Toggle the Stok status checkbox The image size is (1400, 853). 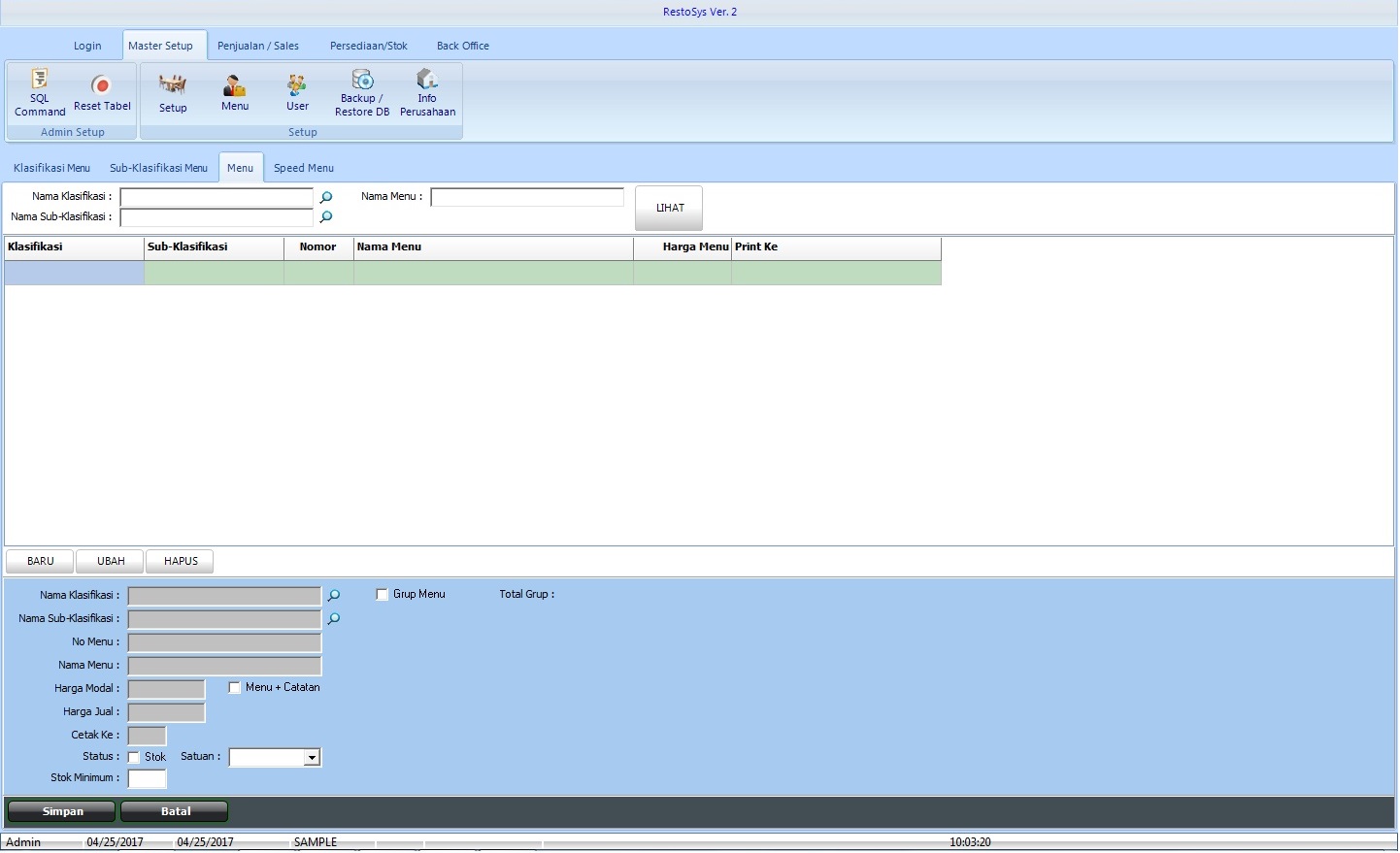pyautogui.click(x=134, y=758)
